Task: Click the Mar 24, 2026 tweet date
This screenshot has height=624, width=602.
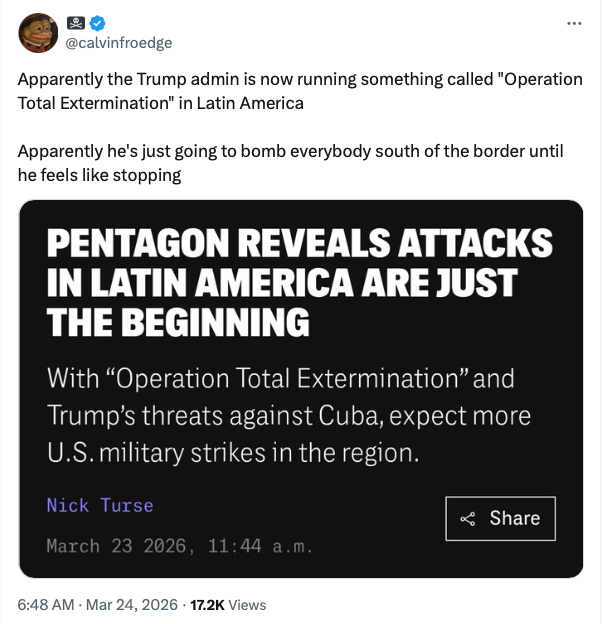Action: tap(131, 604)
